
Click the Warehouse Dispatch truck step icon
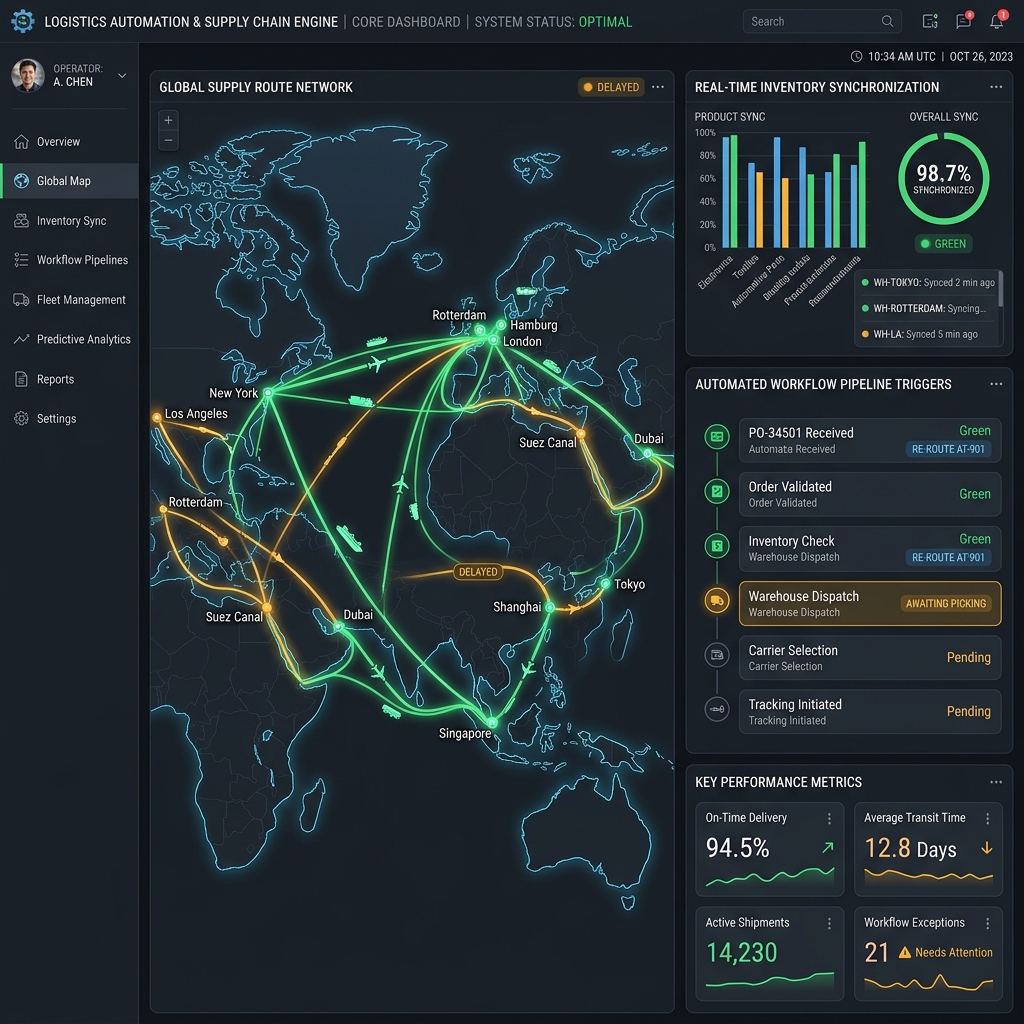(717, 600)
